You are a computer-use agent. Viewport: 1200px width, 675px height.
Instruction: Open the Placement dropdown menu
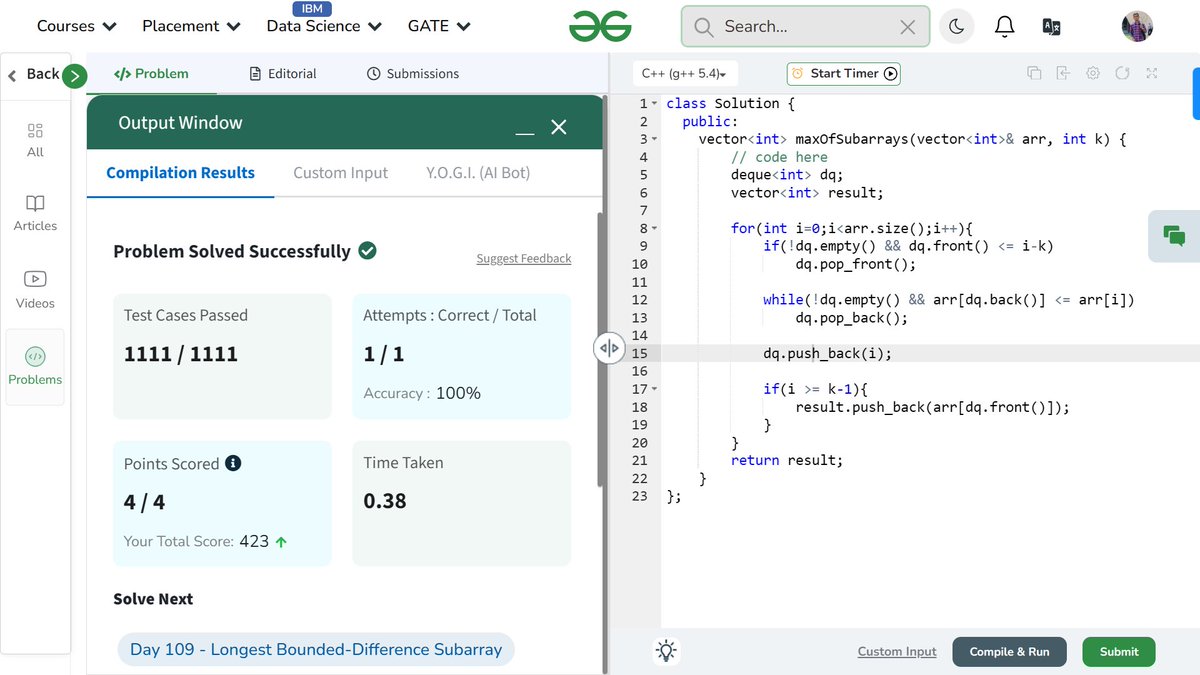pyautogui.click(x=191, y=26)
